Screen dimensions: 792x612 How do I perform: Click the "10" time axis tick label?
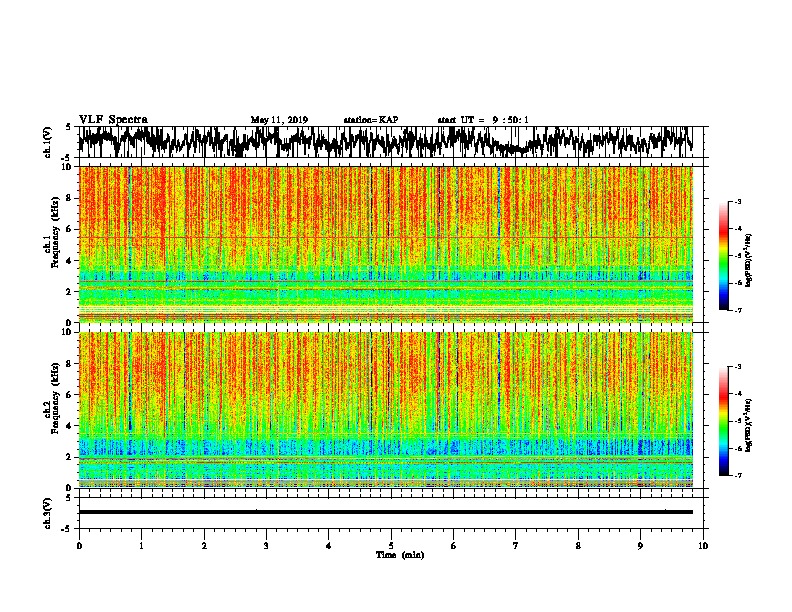tap(703, 546)
